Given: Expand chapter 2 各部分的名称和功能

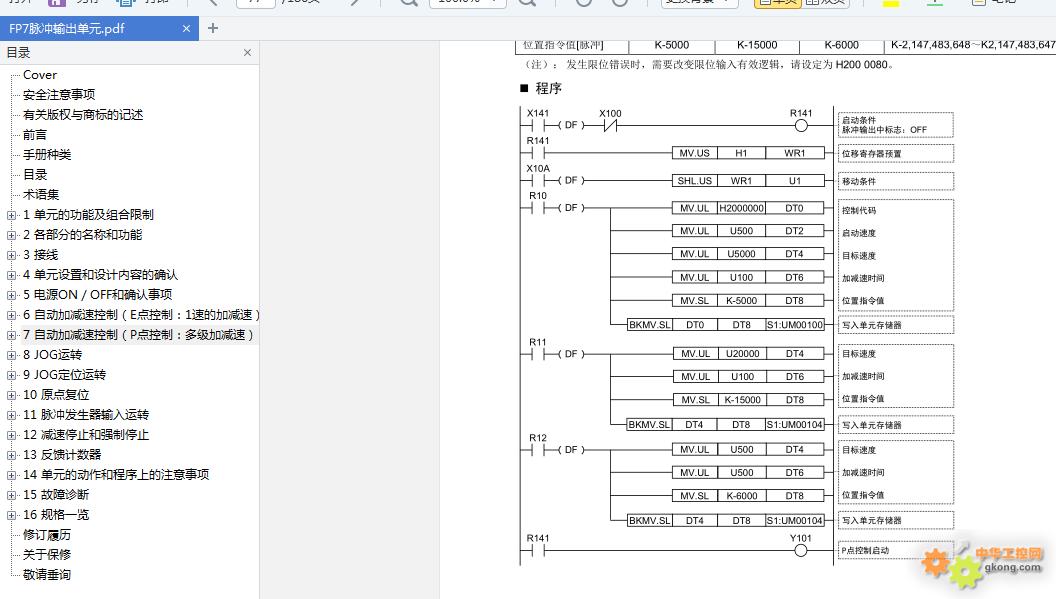Looking at the screenshot, I should 11,235.
